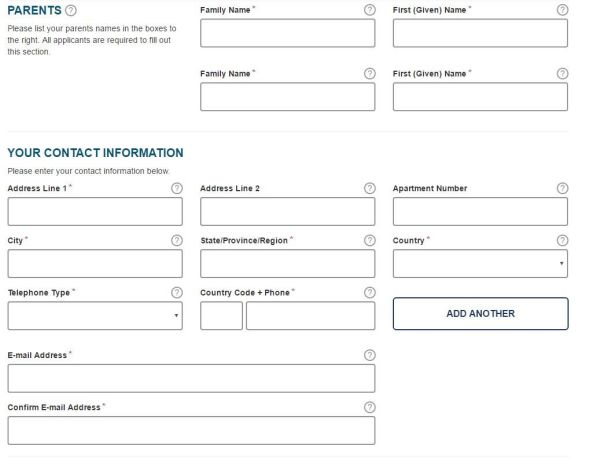
Task: Click the Confirm E-mail Address help icon
Action: click(x=369, y=407)
